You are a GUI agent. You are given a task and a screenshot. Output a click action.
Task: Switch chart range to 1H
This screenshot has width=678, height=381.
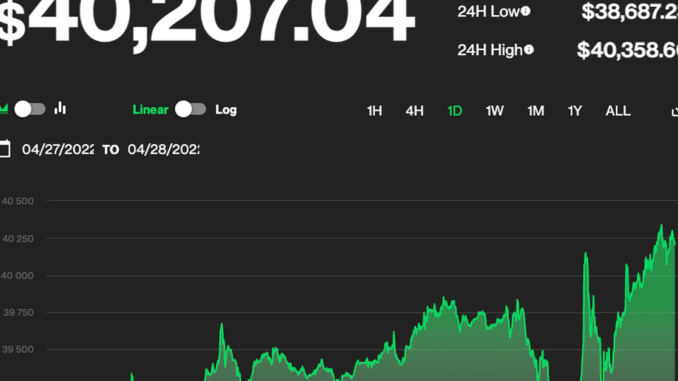(x=374, y=111)
